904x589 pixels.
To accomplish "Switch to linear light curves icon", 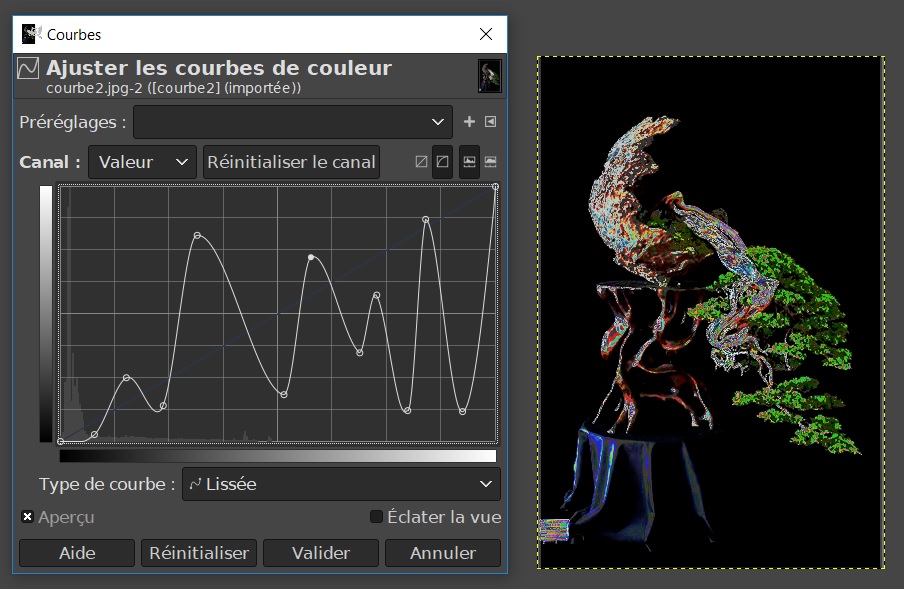I will click(x=421, y=162).
